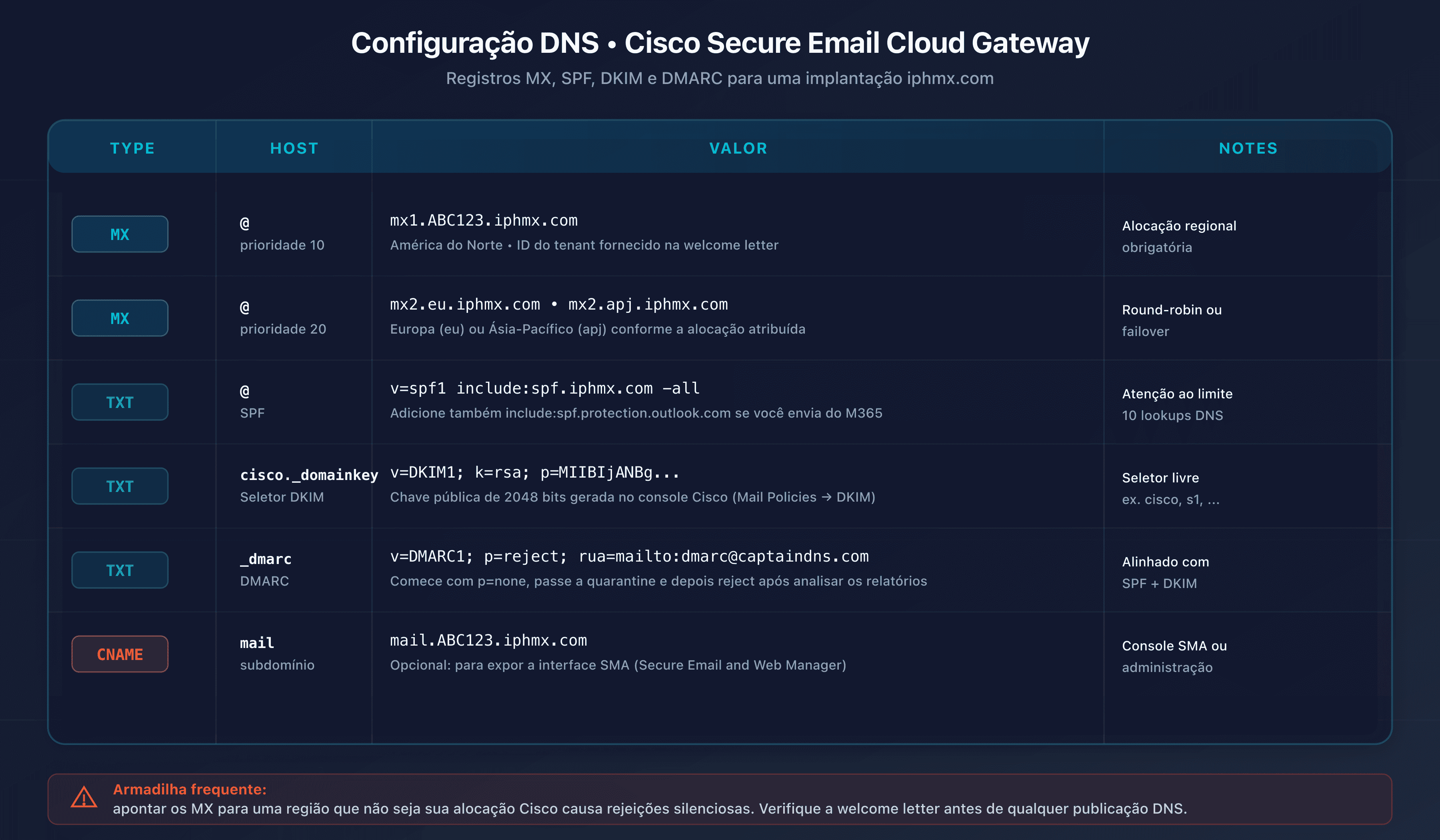Click the 'Alinhado com' note
The image size is (1440, 840).
(x=1165, y=562)
